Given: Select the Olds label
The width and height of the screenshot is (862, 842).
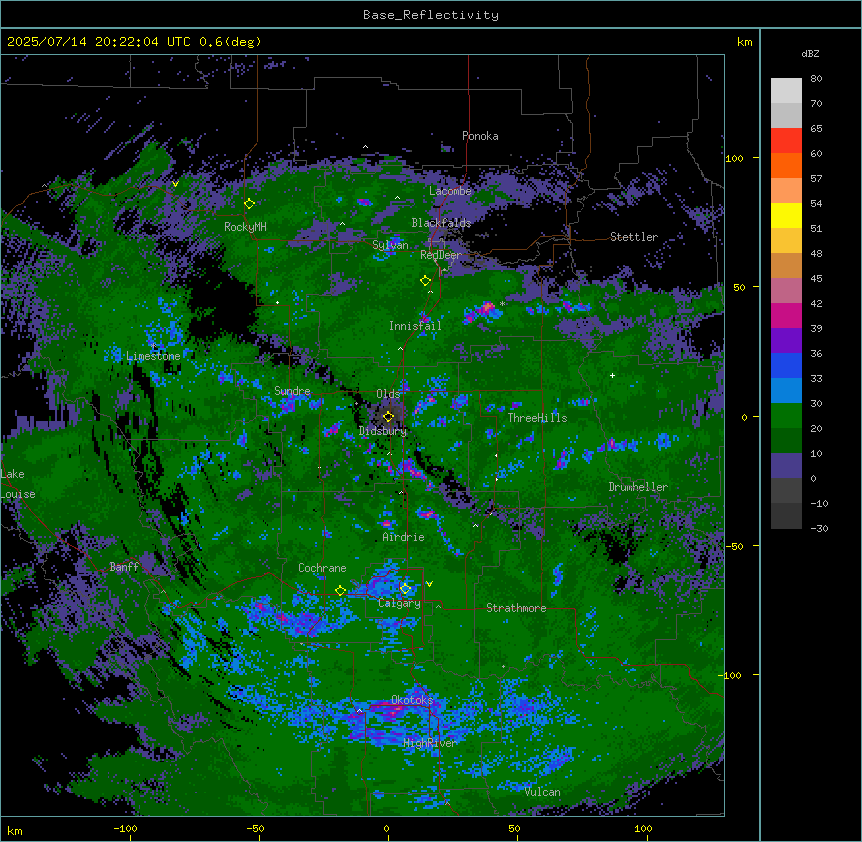Looking at the screenshot, I should click(388, 394).
